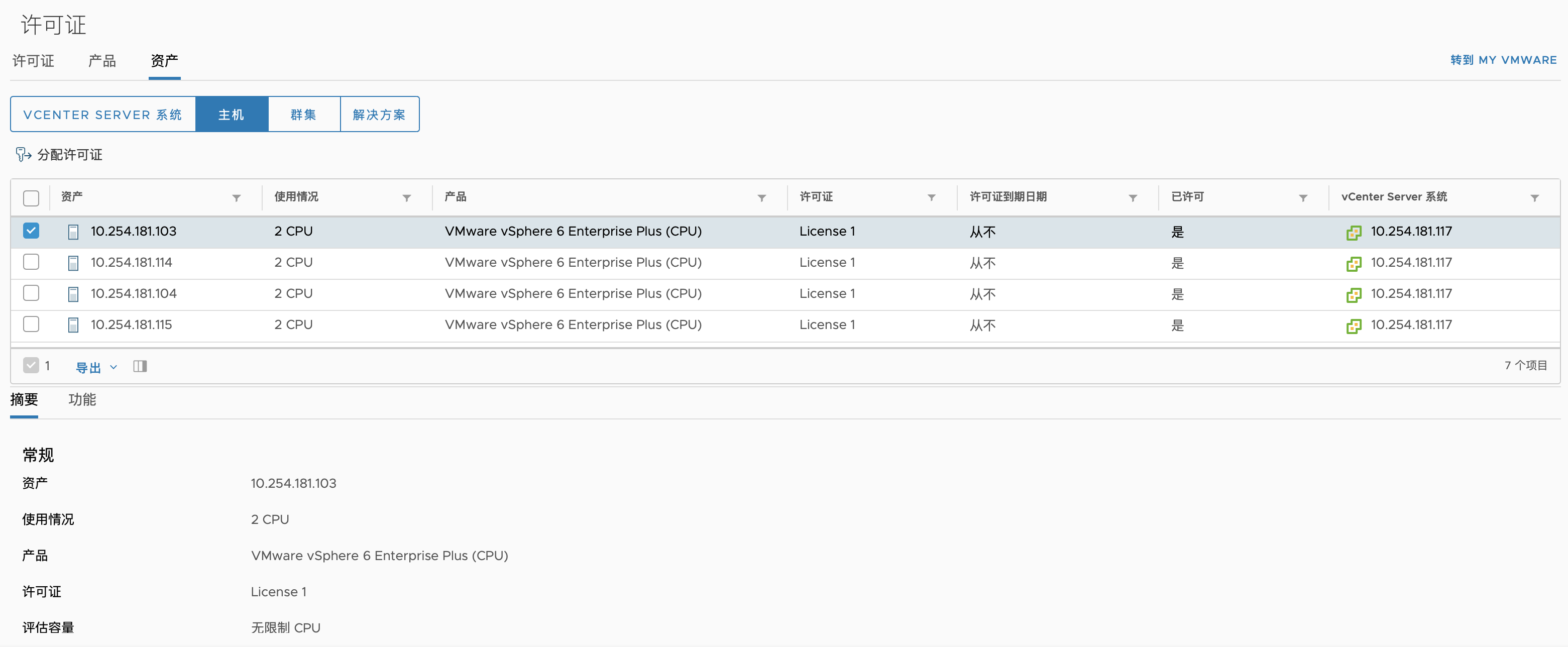Sort by 资产 column header

click(x=72, y=196)
